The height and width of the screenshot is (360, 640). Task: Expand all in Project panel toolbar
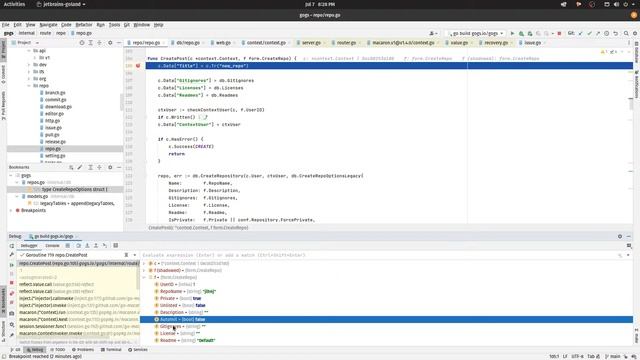coord(91,43)
